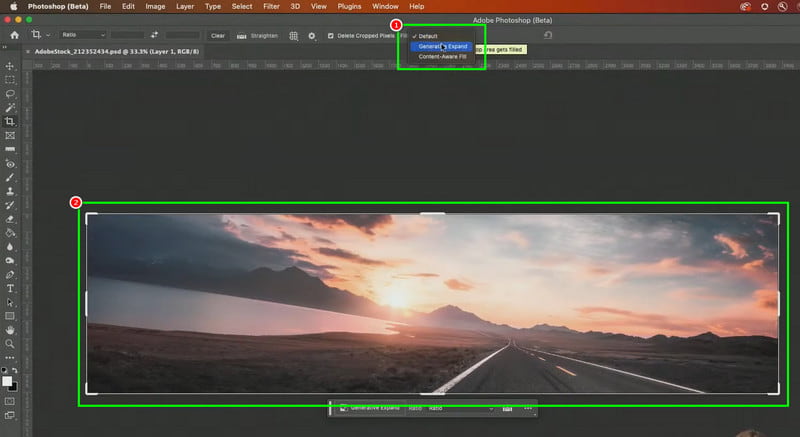Open the Ratio dropdown in contextual task bar
This screenshot has height=437, width=800.
tap(461, 408)
